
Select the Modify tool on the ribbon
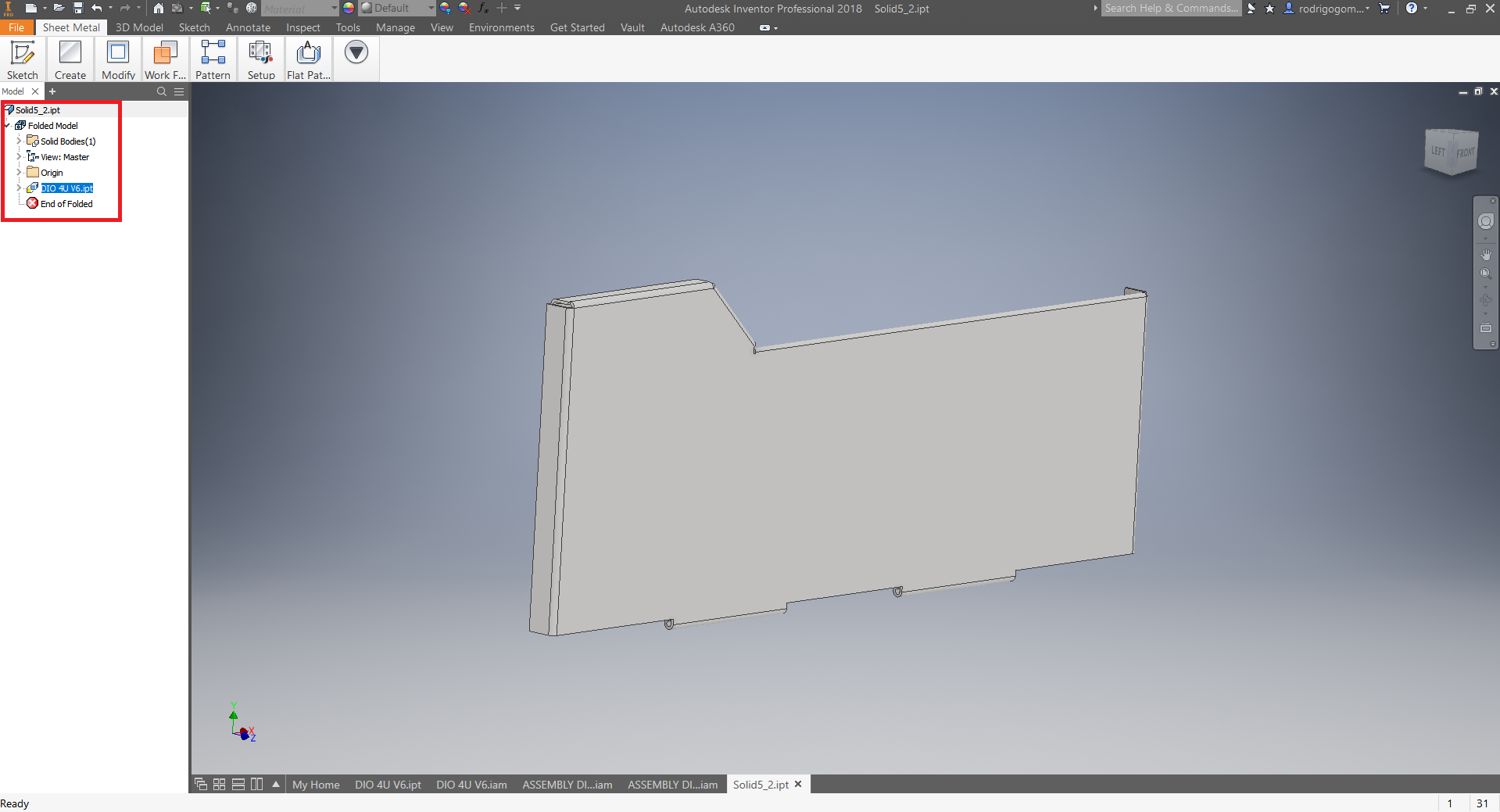pyautogui.click(x=117, y=59)
